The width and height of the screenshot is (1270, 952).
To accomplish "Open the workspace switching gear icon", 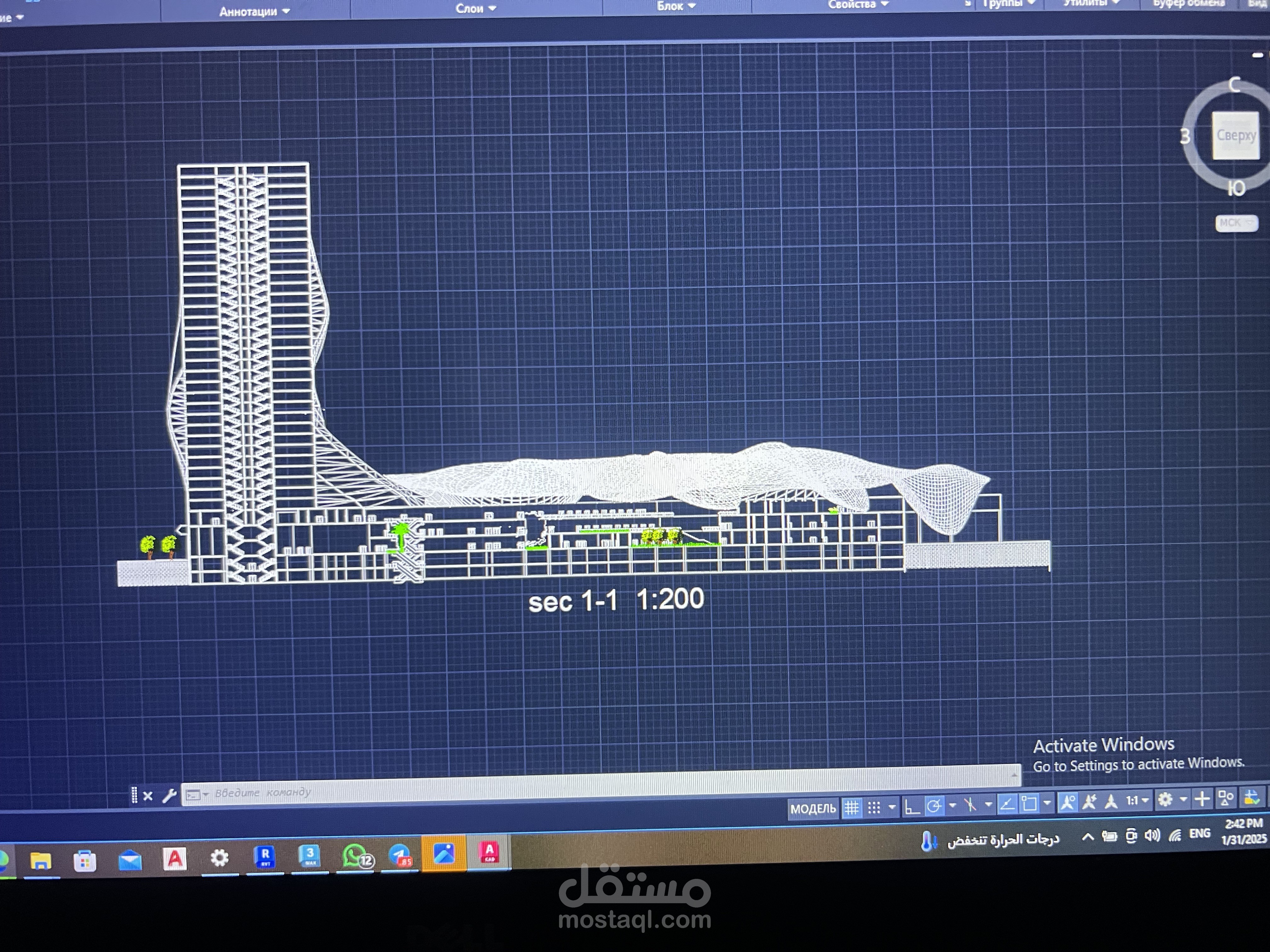I will coord(1165,799).
